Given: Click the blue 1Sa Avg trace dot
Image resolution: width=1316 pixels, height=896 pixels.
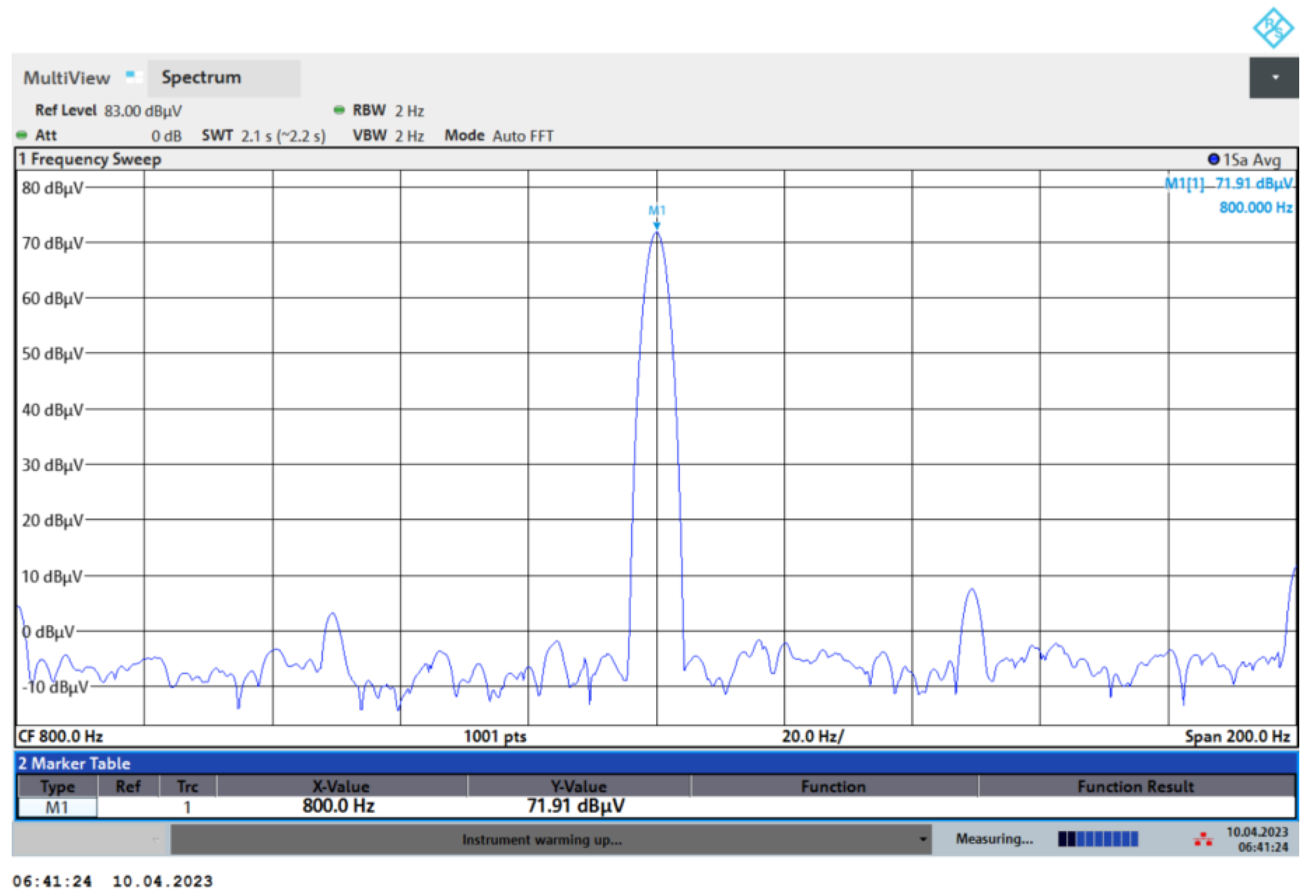Looking at the screenshot, I should pyautogui.click(x=1212, y=159).
